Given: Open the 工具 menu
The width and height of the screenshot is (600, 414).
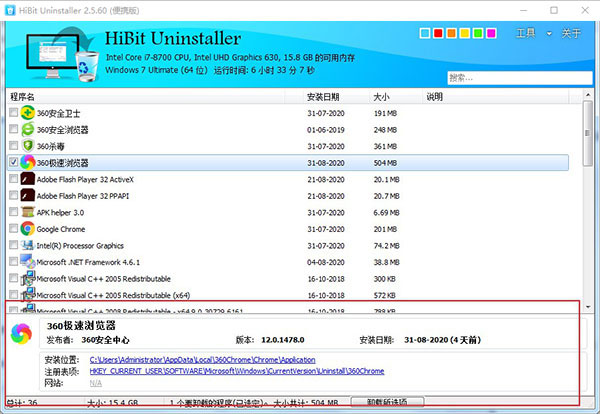Looking at the screenshot, I should tap(526, 33).
